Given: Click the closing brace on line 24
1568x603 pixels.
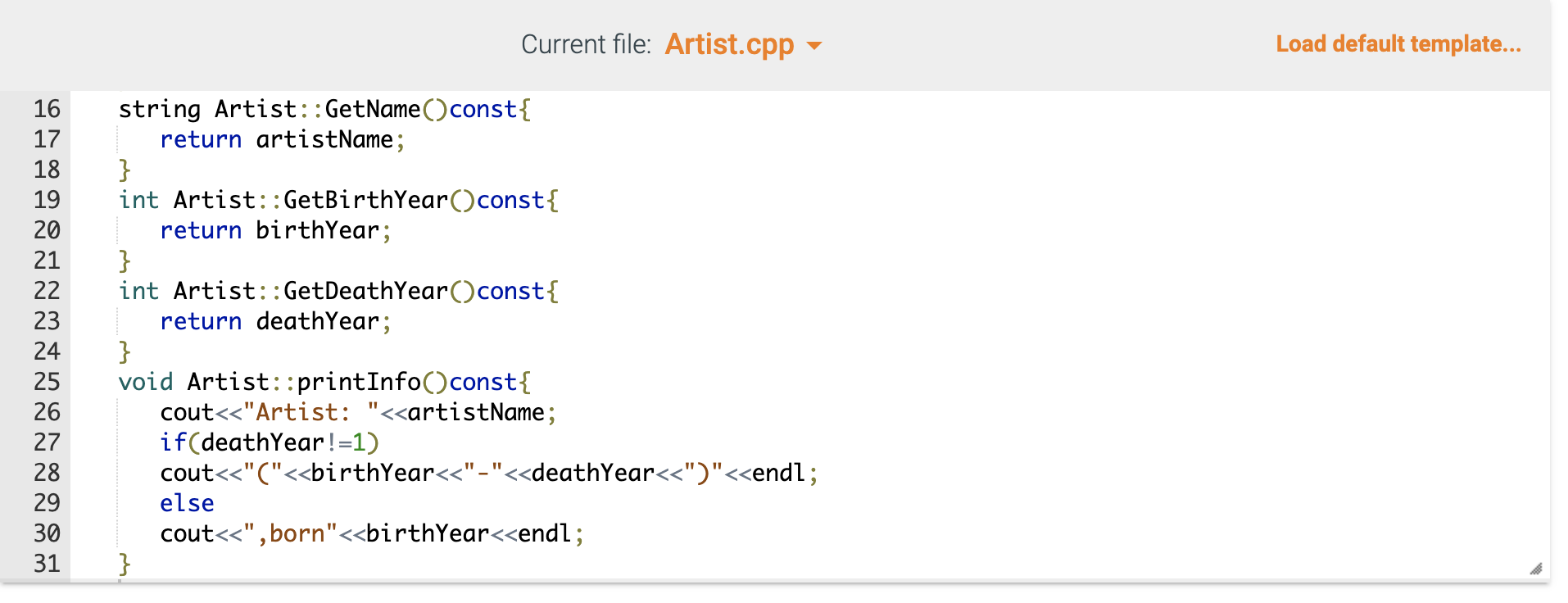Looking at the screenshot, I should pyautogui.click(x=125, y=352).
